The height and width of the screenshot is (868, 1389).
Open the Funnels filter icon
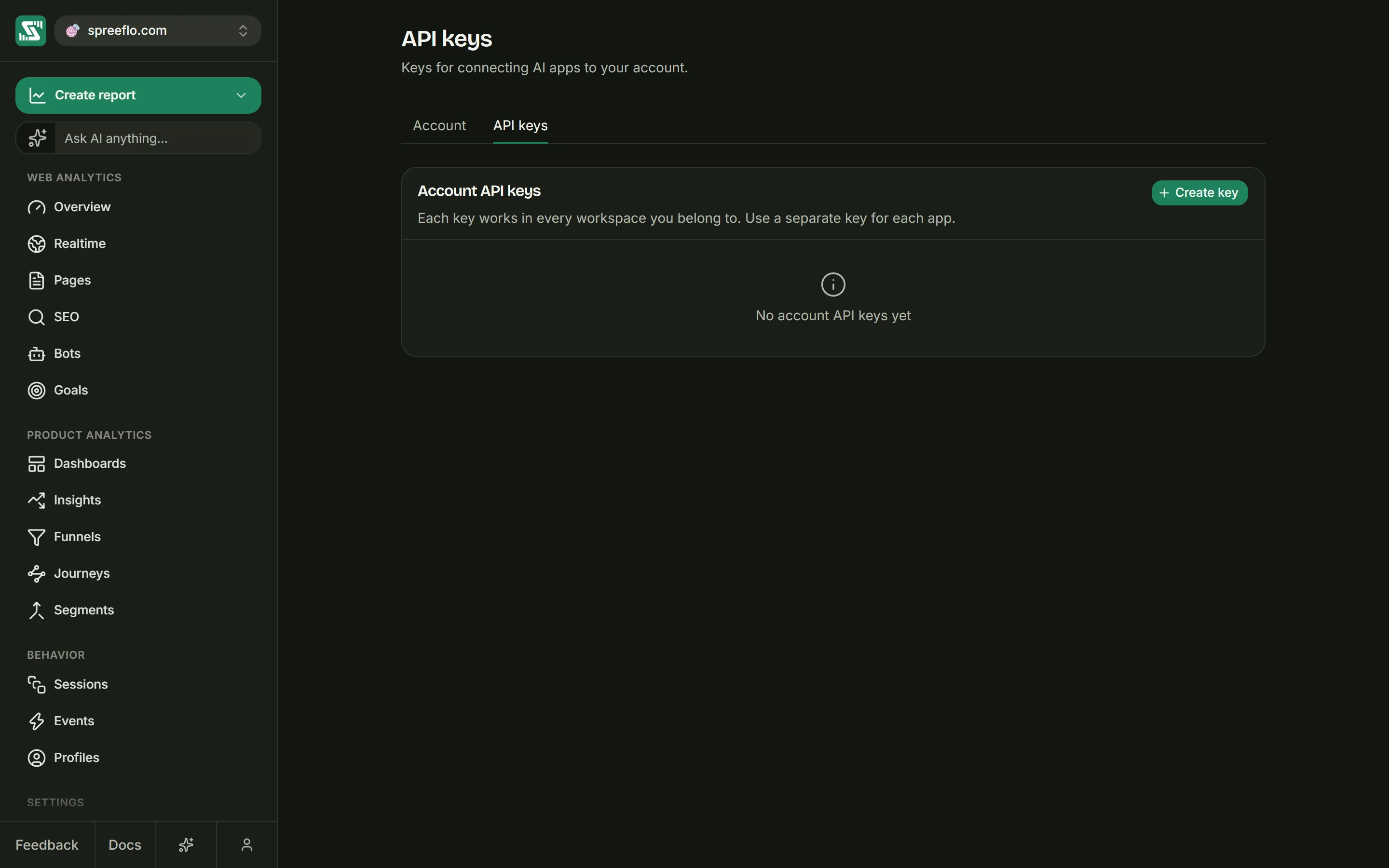coord(36,537)
